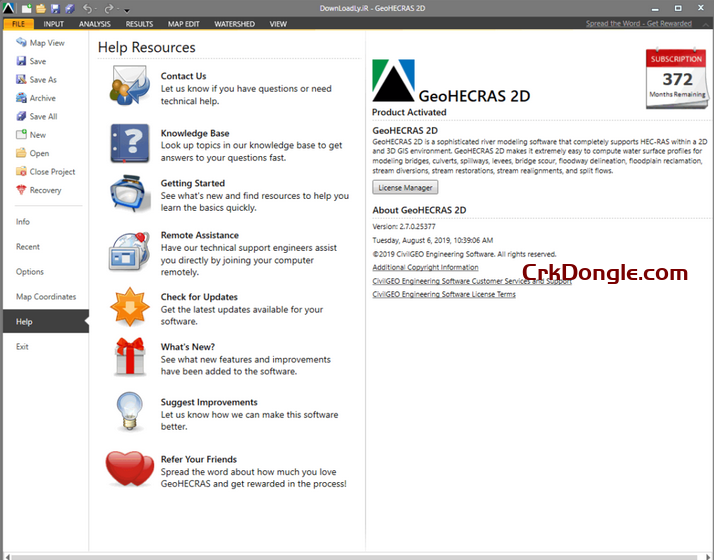The height and width of the screenshot is (560, 714).
Task: Open the Suggest Improvements heading link
Action: [x=209, y=402]
